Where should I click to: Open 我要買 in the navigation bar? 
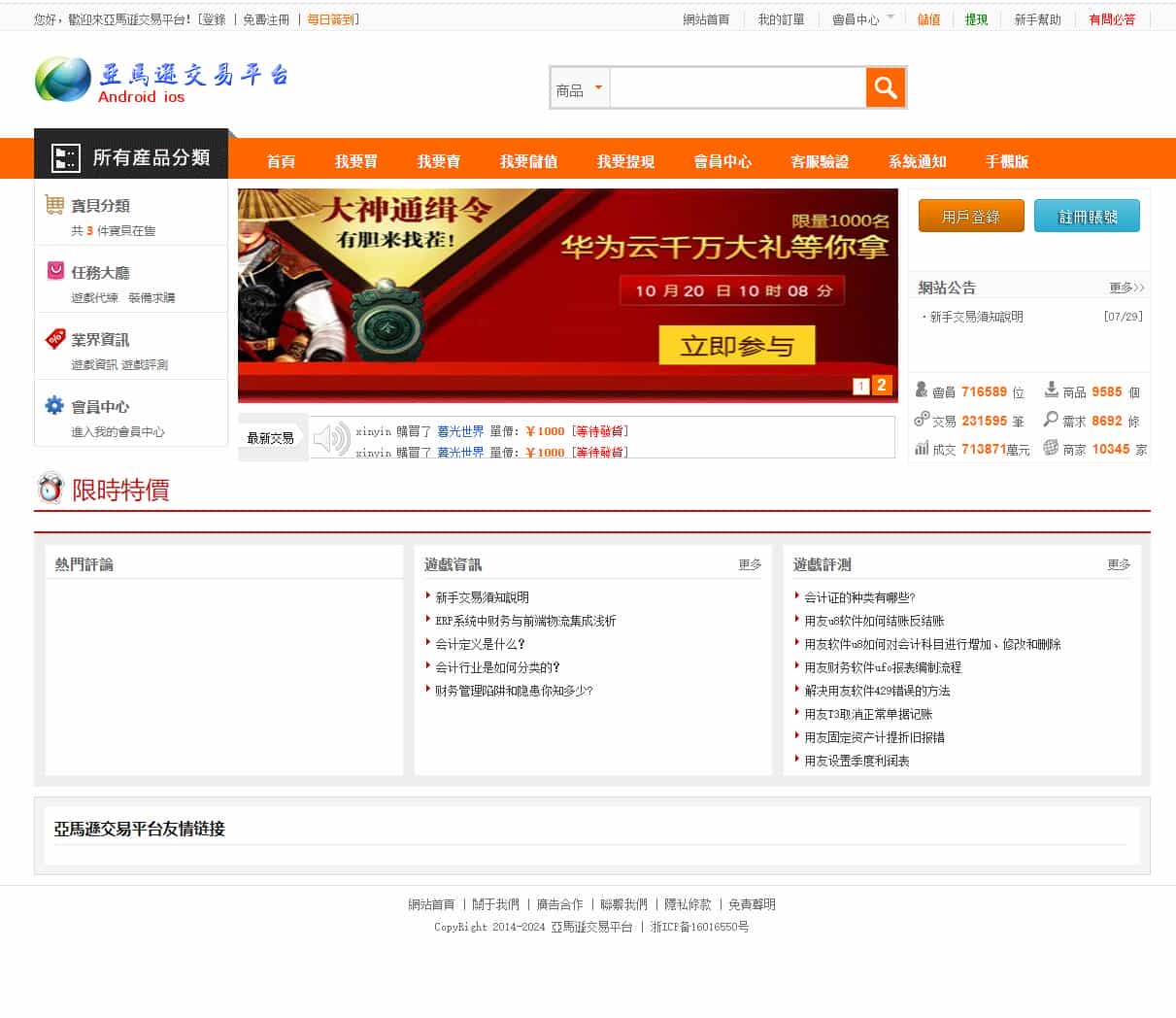[x=356, y=161]
